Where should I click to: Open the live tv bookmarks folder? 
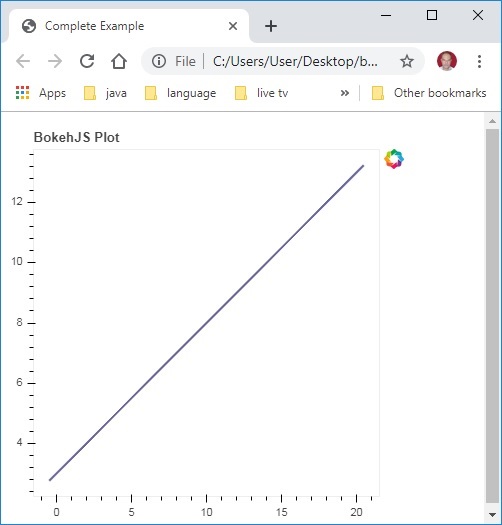tap(261, 93)
